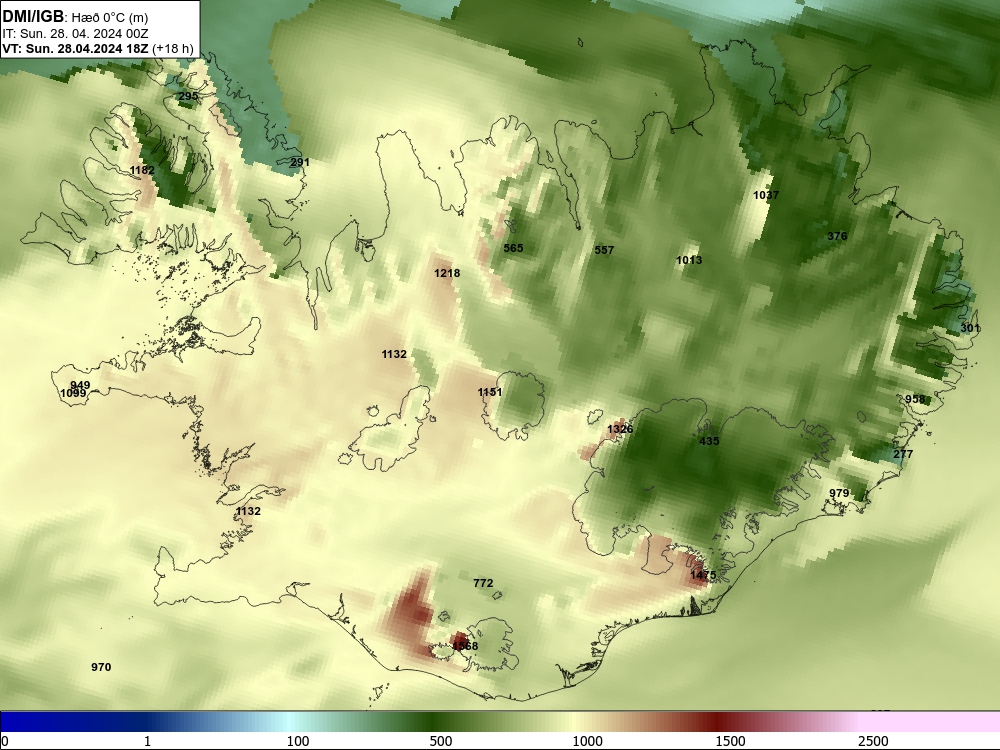This screenshot has width=1000, height=750.
Task: Click the 557 value label on the map
Action: (604, 250)
